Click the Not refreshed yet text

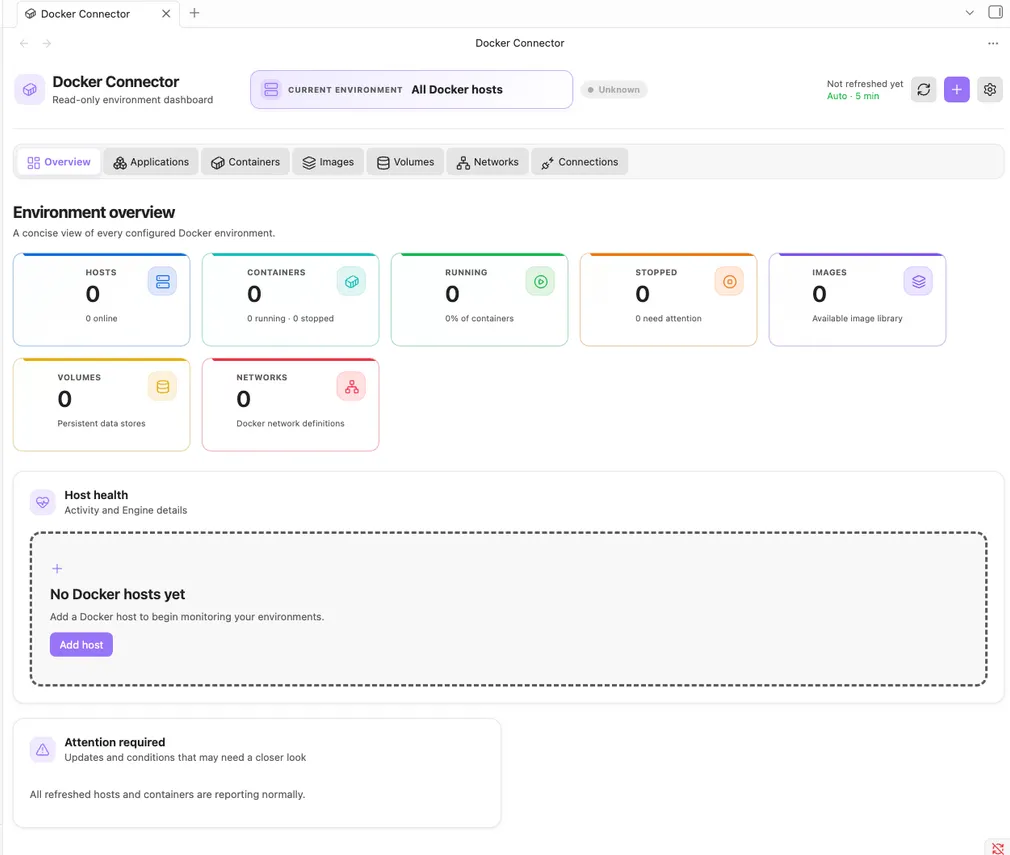[x=864, y=84]
